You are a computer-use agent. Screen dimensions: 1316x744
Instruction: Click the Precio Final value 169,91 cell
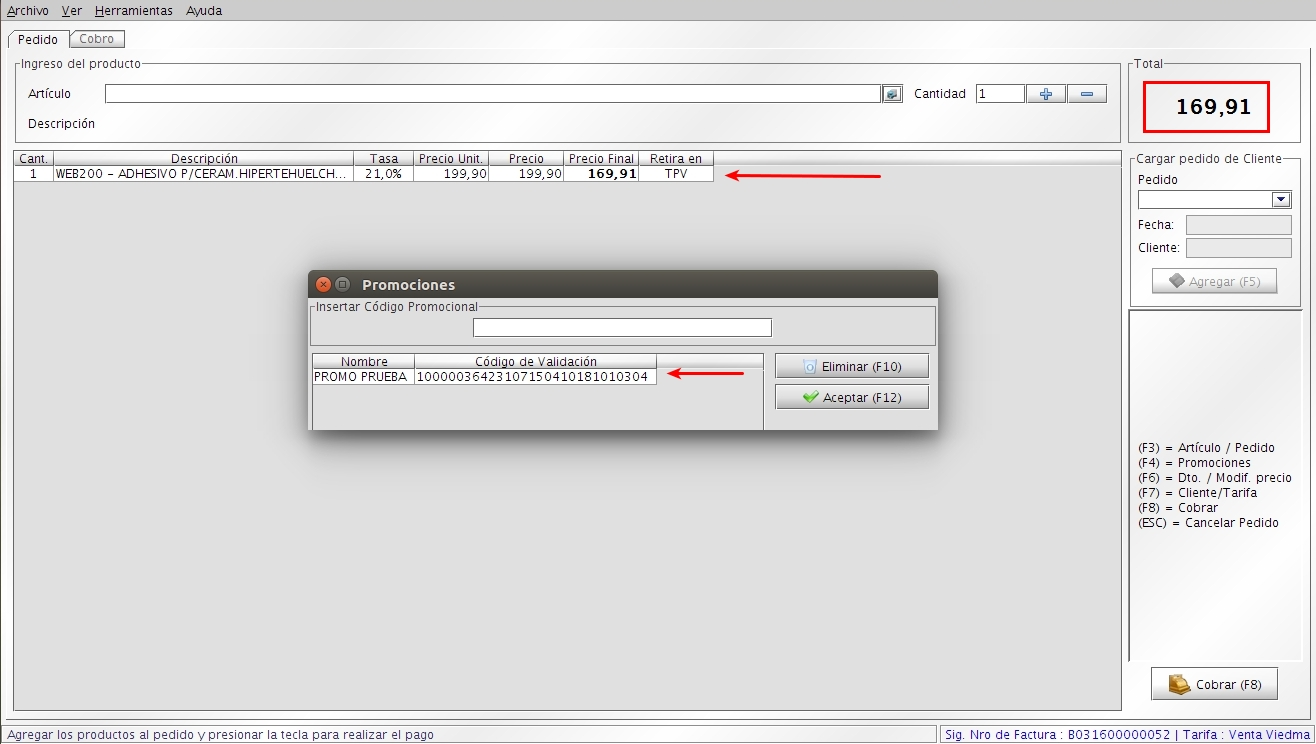click(x=601, y=174)
